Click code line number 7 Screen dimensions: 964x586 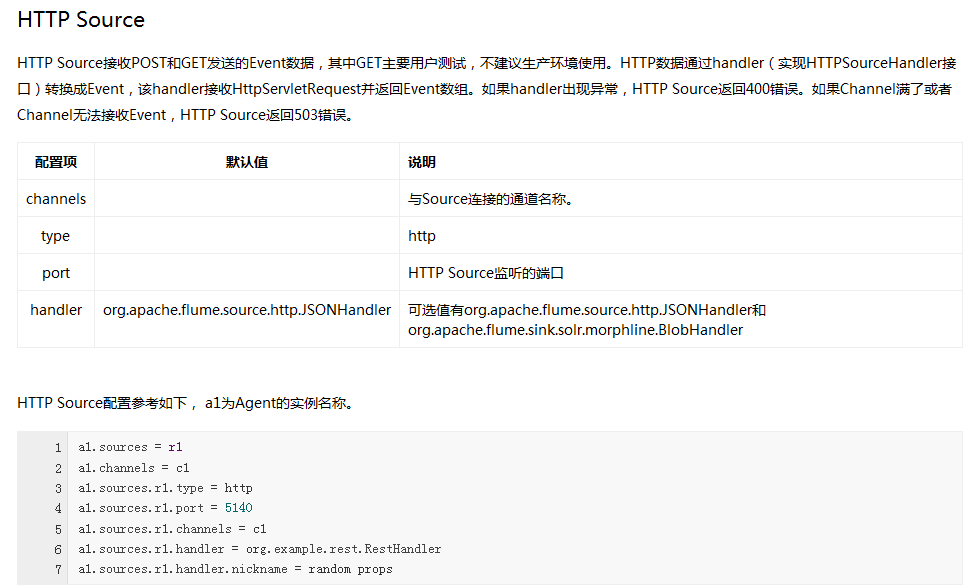[58, 569]
